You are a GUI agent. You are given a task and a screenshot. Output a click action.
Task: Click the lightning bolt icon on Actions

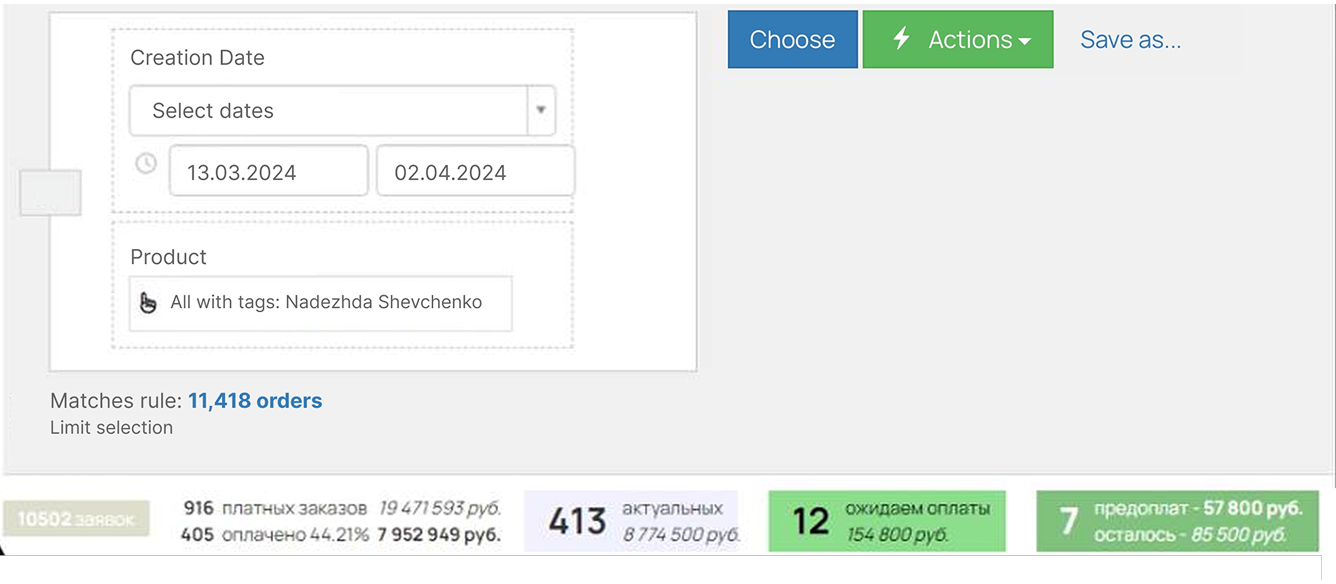pos(901,39)
